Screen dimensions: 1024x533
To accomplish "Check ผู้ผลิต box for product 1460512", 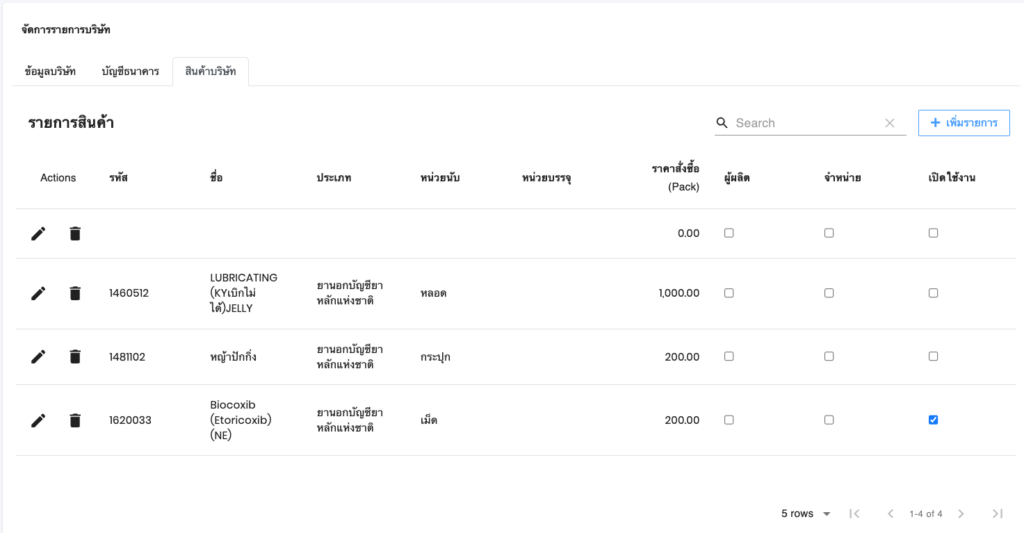I will tap(729, 293).
